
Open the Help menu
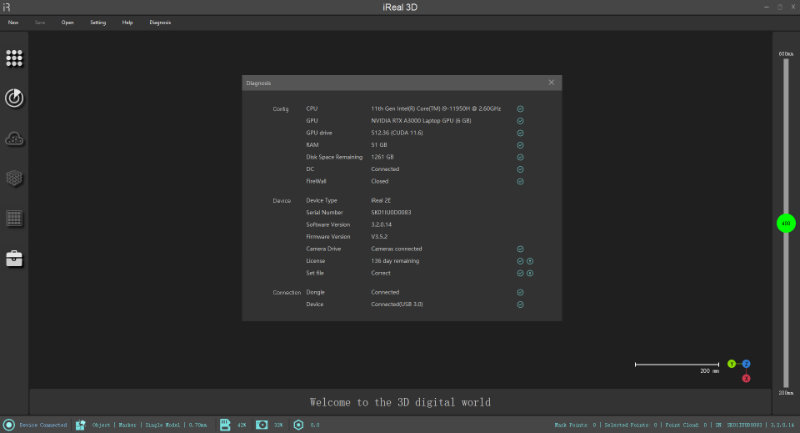tap(128, 22)
